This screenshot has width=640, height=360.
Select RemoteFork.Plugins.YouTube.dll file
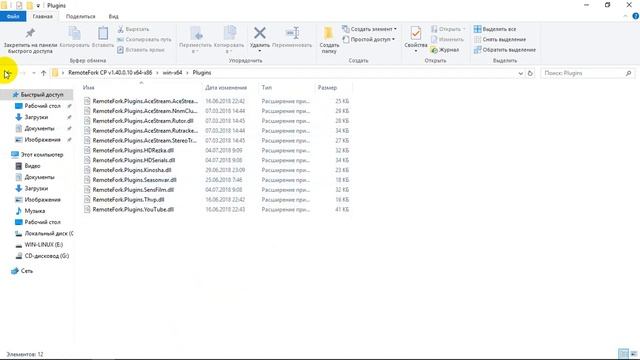point(133,209)
